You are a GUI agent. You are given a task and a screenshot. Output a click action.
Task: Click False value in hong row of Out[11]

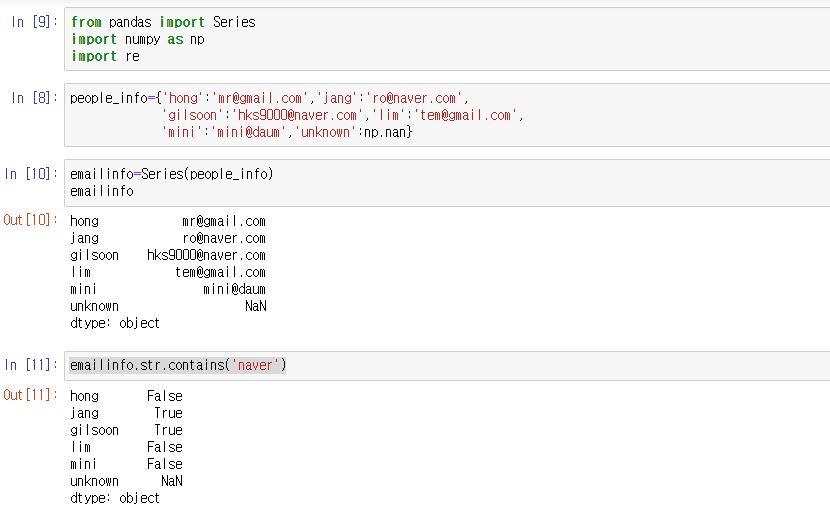(165, 396)
